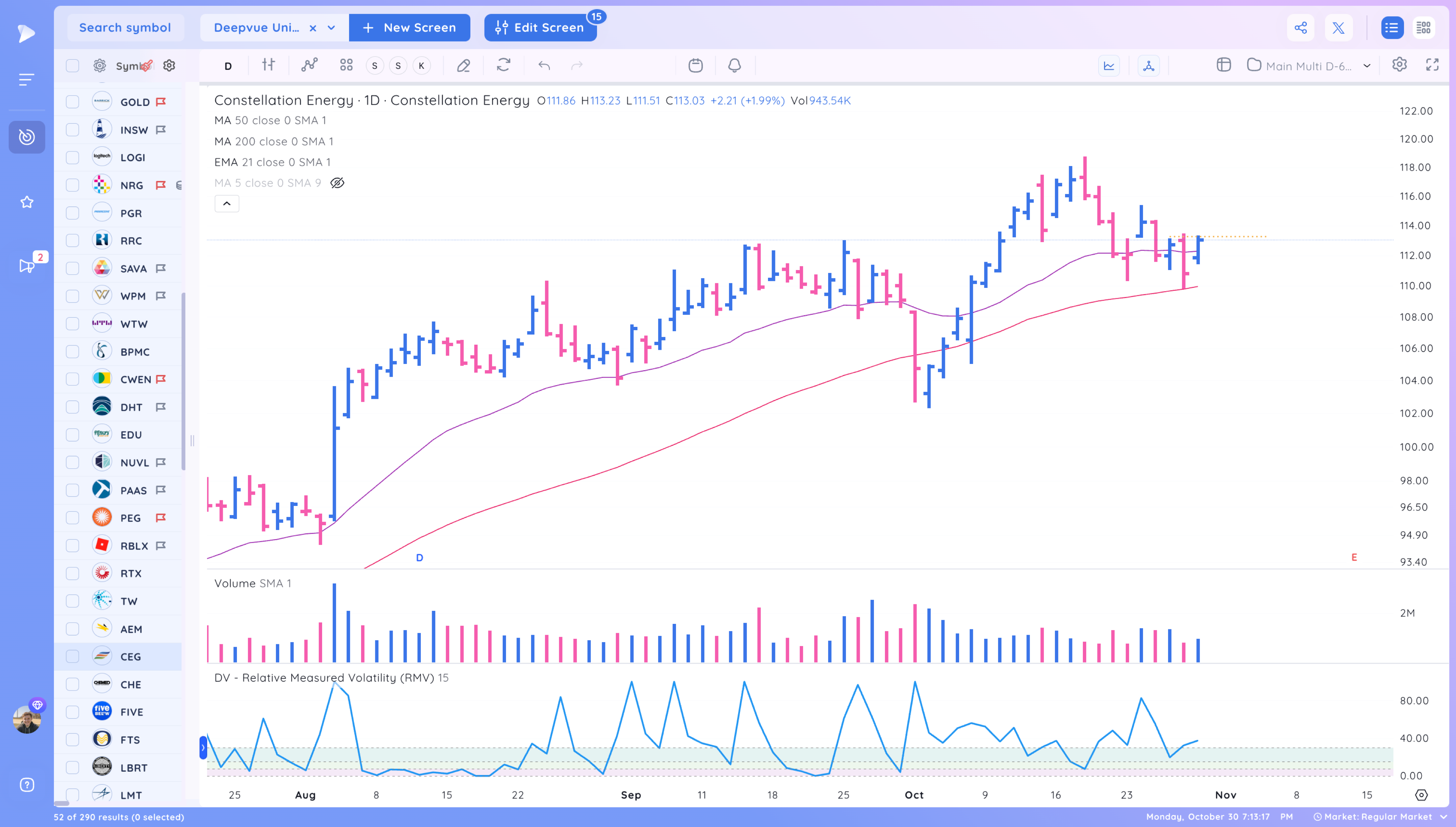1456x827 pixels.
Task: Click the New Screen button
Action: pyautogui.click(x=409, y=28)
